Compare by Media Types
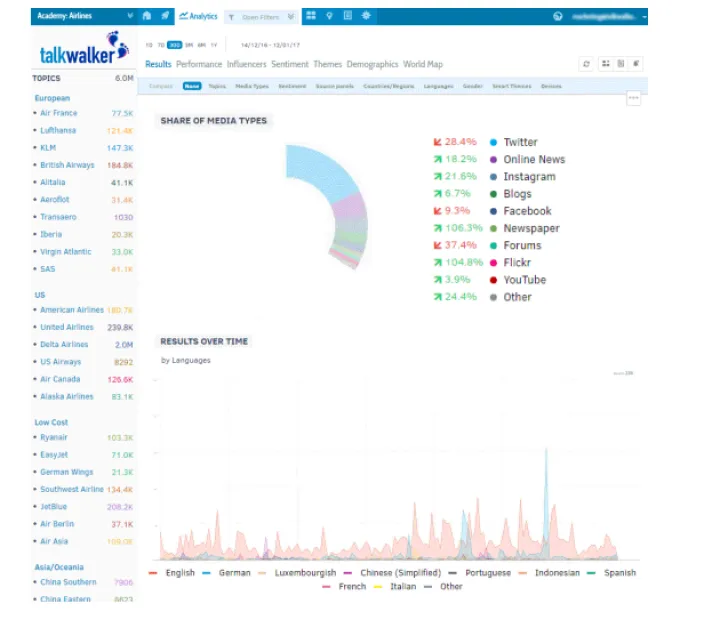Viewport: 720px width, 628px height. pos(252,86)
